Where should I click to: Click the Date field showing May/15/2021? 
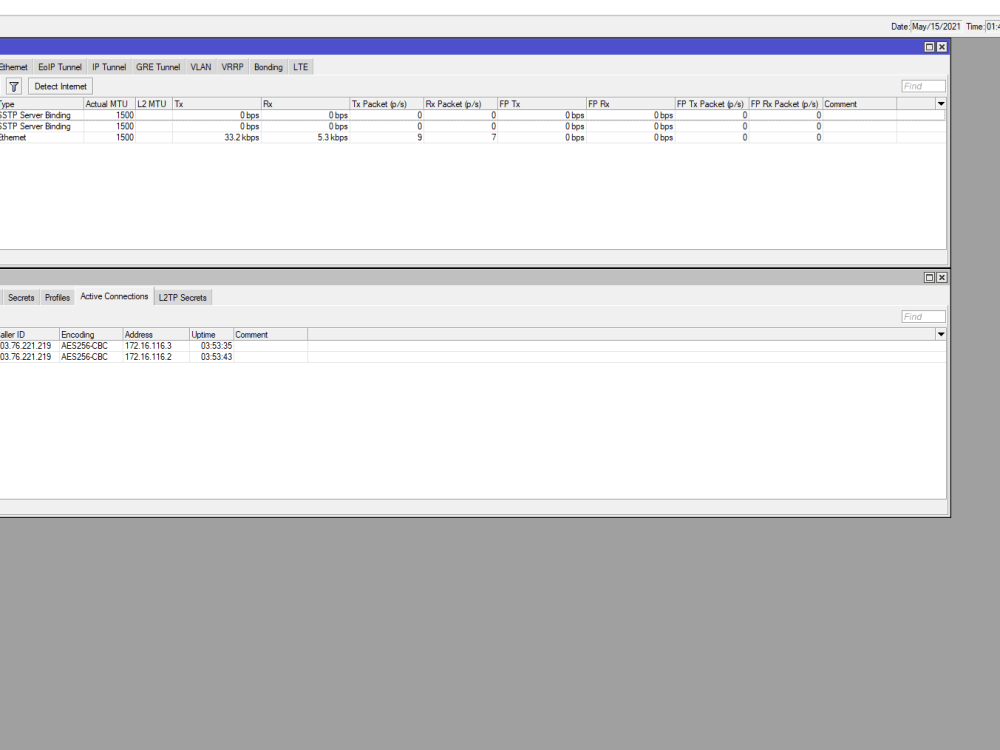click(937, 26)
